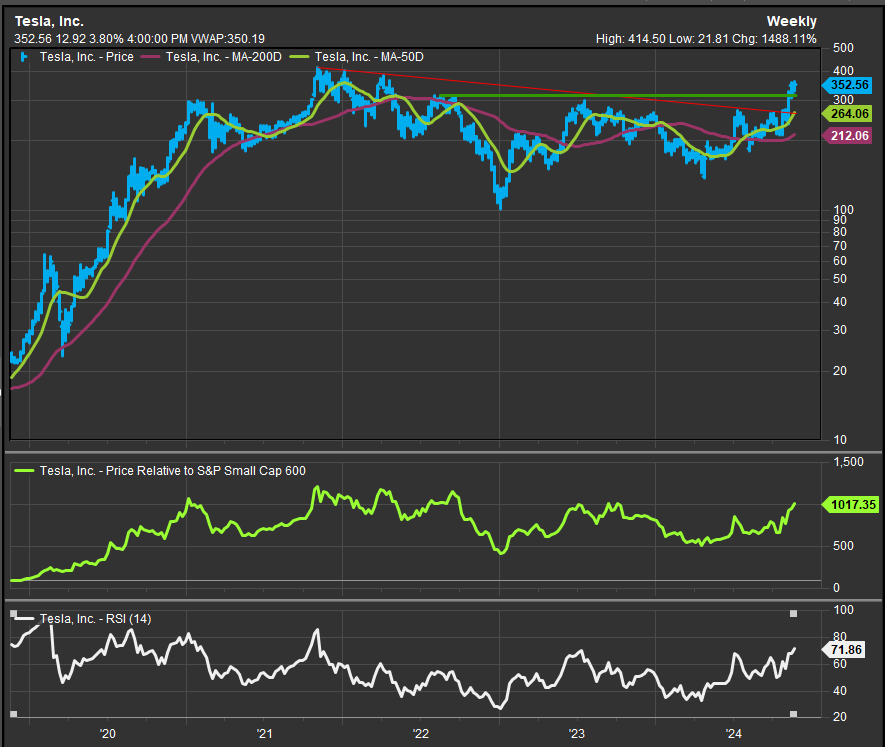Click the 50 label on price axis
Screen dimensions: 885x747
(840, 279)
